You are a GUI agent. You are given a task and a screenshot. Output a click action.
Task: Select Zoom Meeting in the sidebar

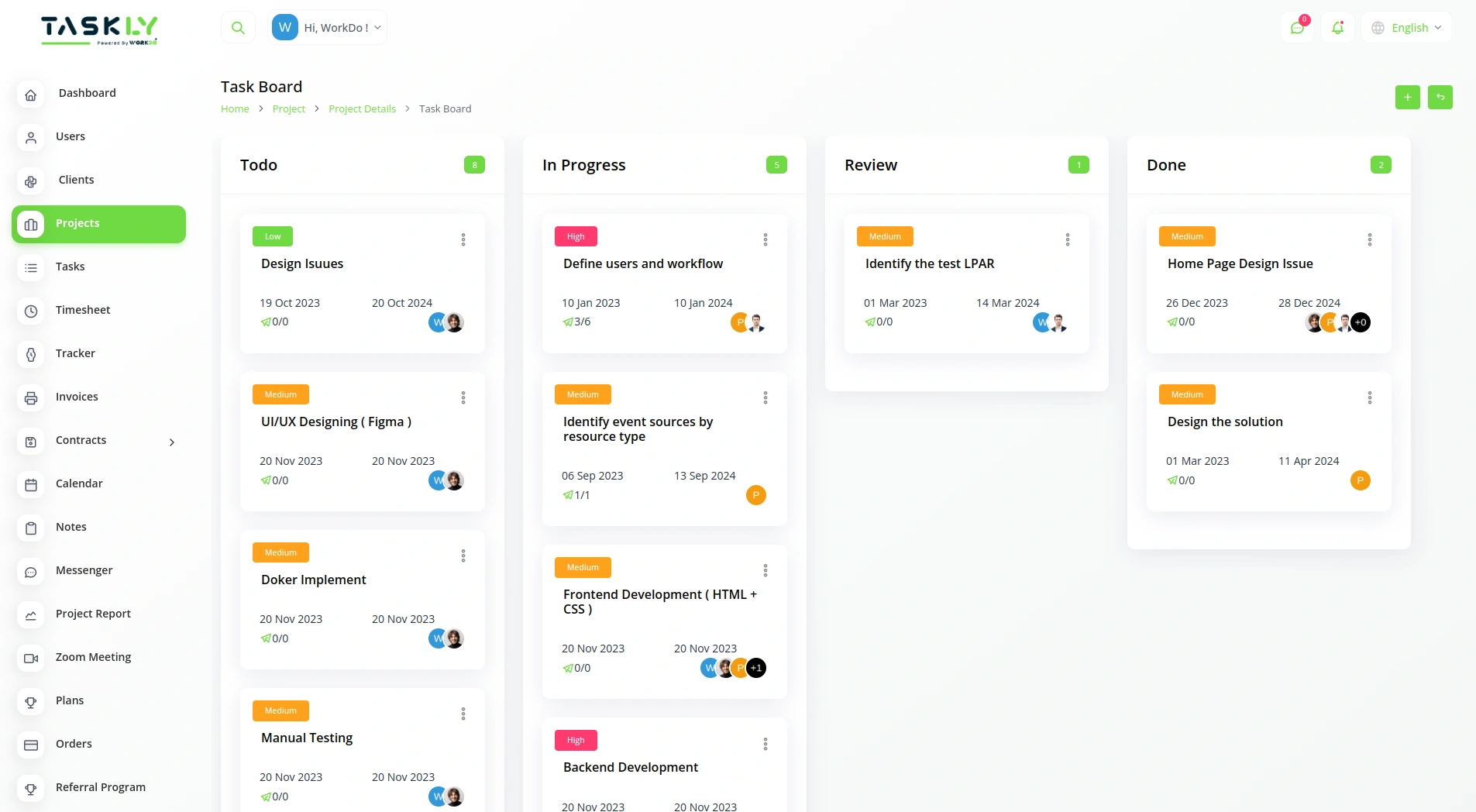click(93, 657)
